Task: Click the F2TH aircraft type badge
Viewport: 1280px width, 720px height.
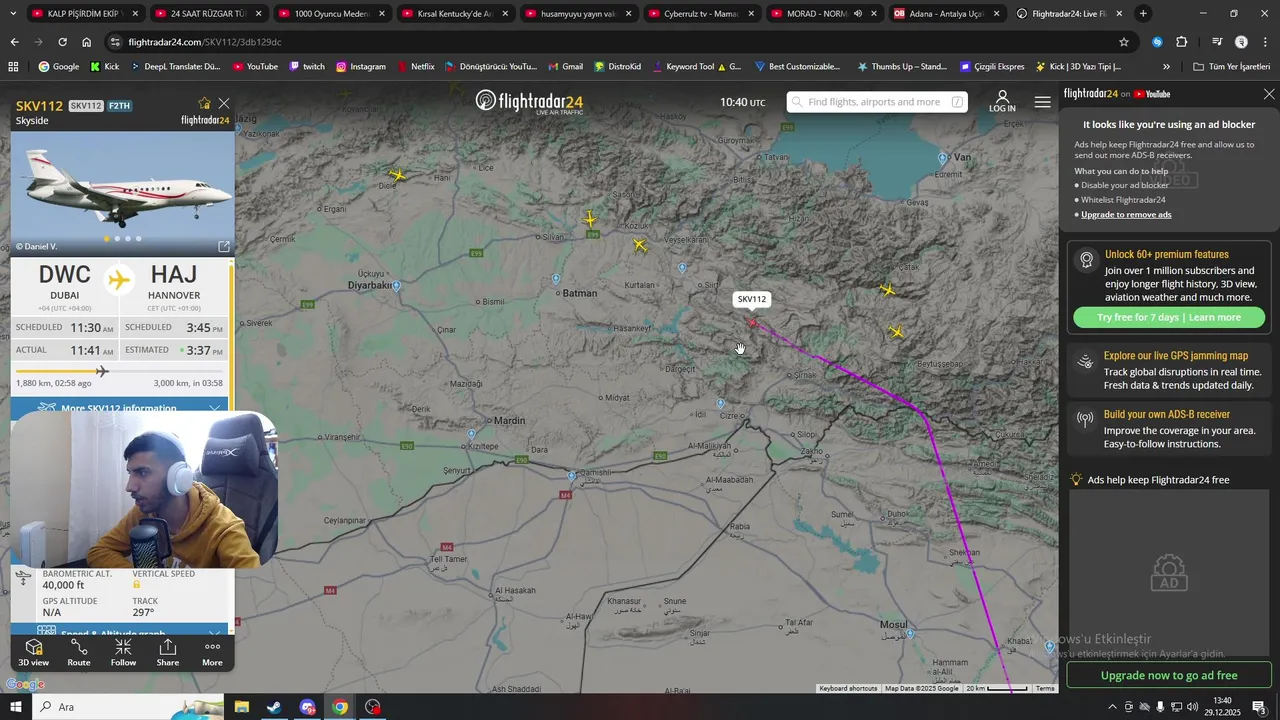Action: 119,106
